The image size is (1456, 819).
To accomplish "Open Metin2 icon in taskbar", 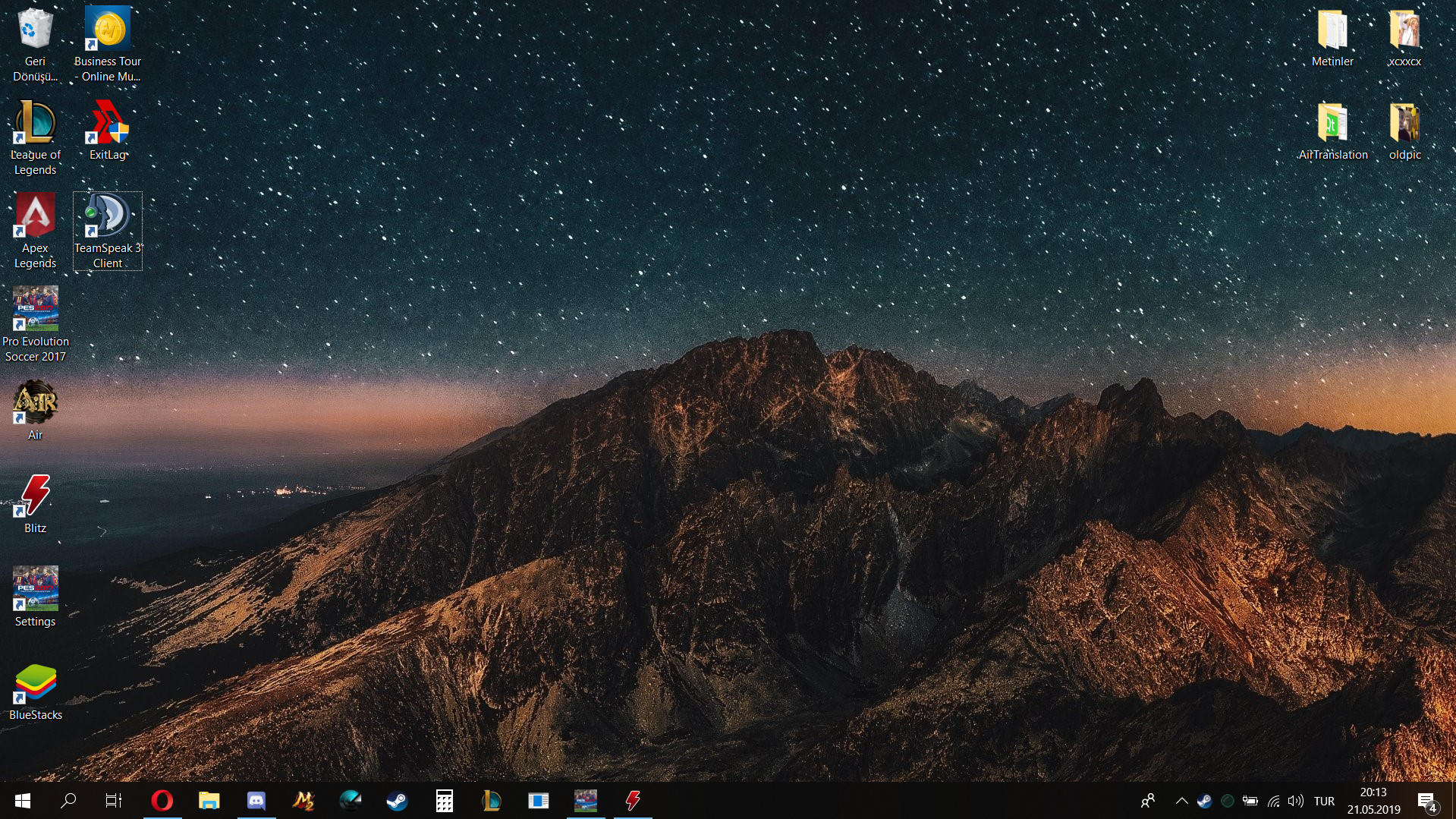I will click(303, 801).
